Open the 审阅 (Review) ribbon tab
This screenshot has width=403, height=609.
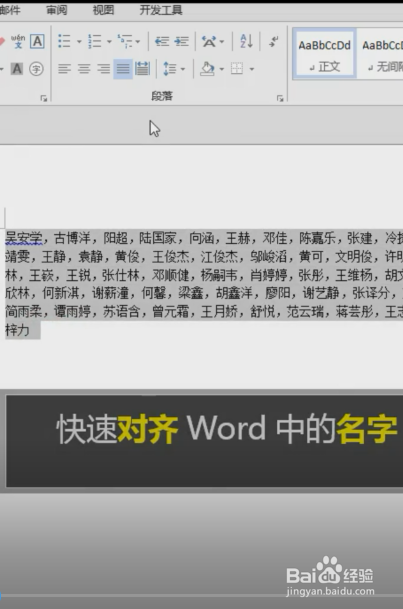[x=57, y=10]
